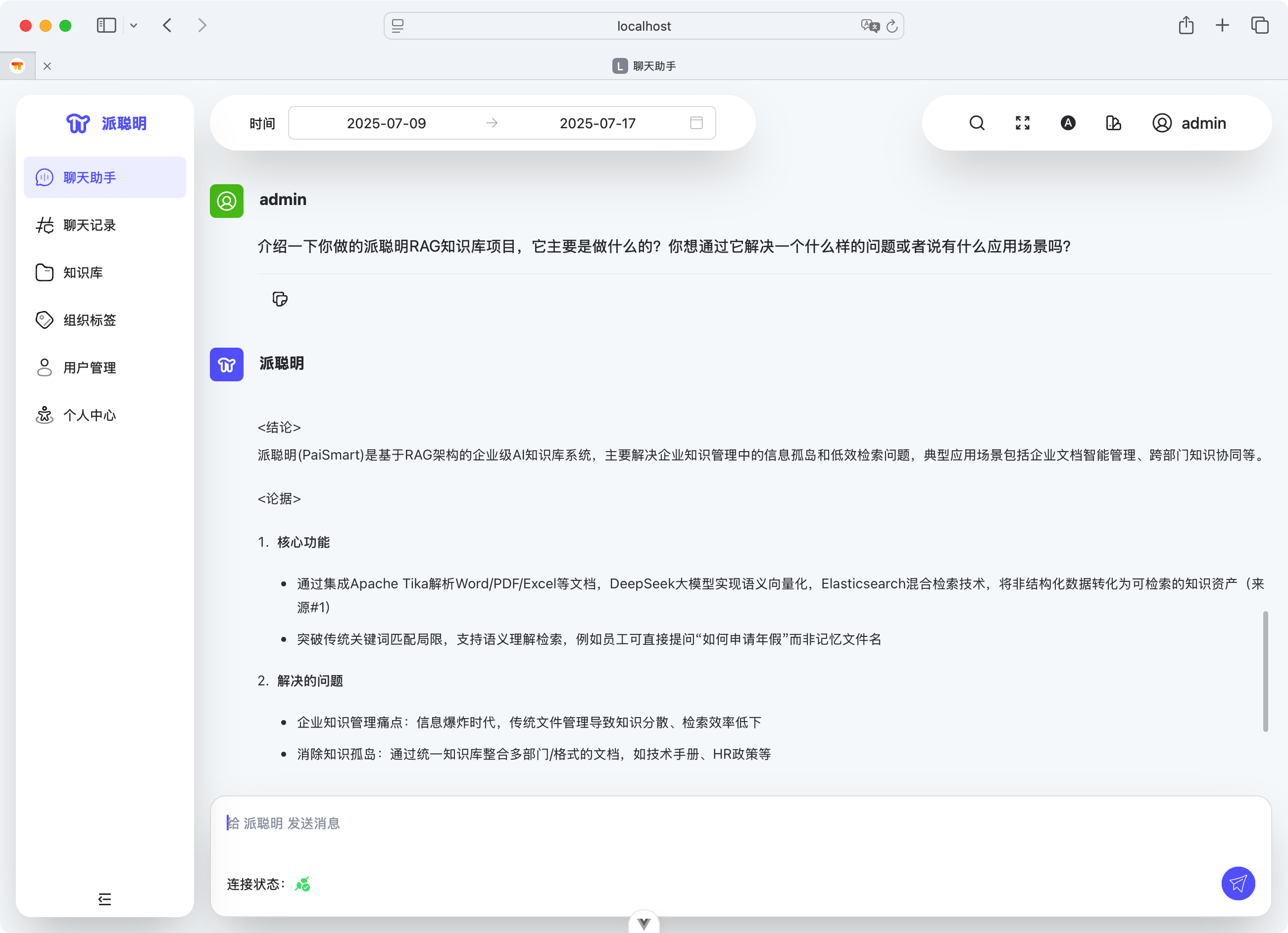The image size is (1288, 933).
Task: Click Safari reload page icon
Action: click(892, 26)
